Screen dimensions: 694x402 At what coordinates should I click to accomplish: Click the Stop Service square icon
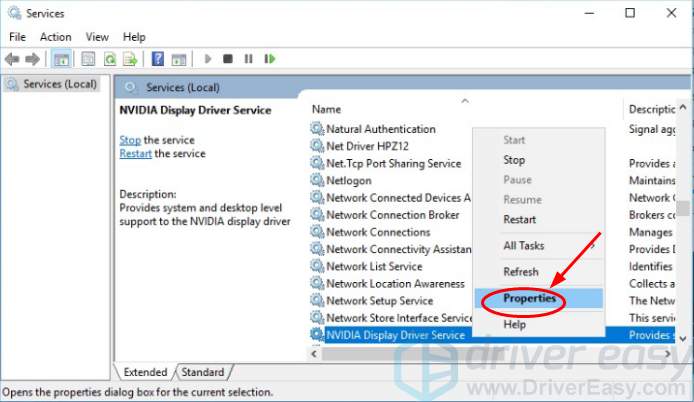(x=227, y=59)
